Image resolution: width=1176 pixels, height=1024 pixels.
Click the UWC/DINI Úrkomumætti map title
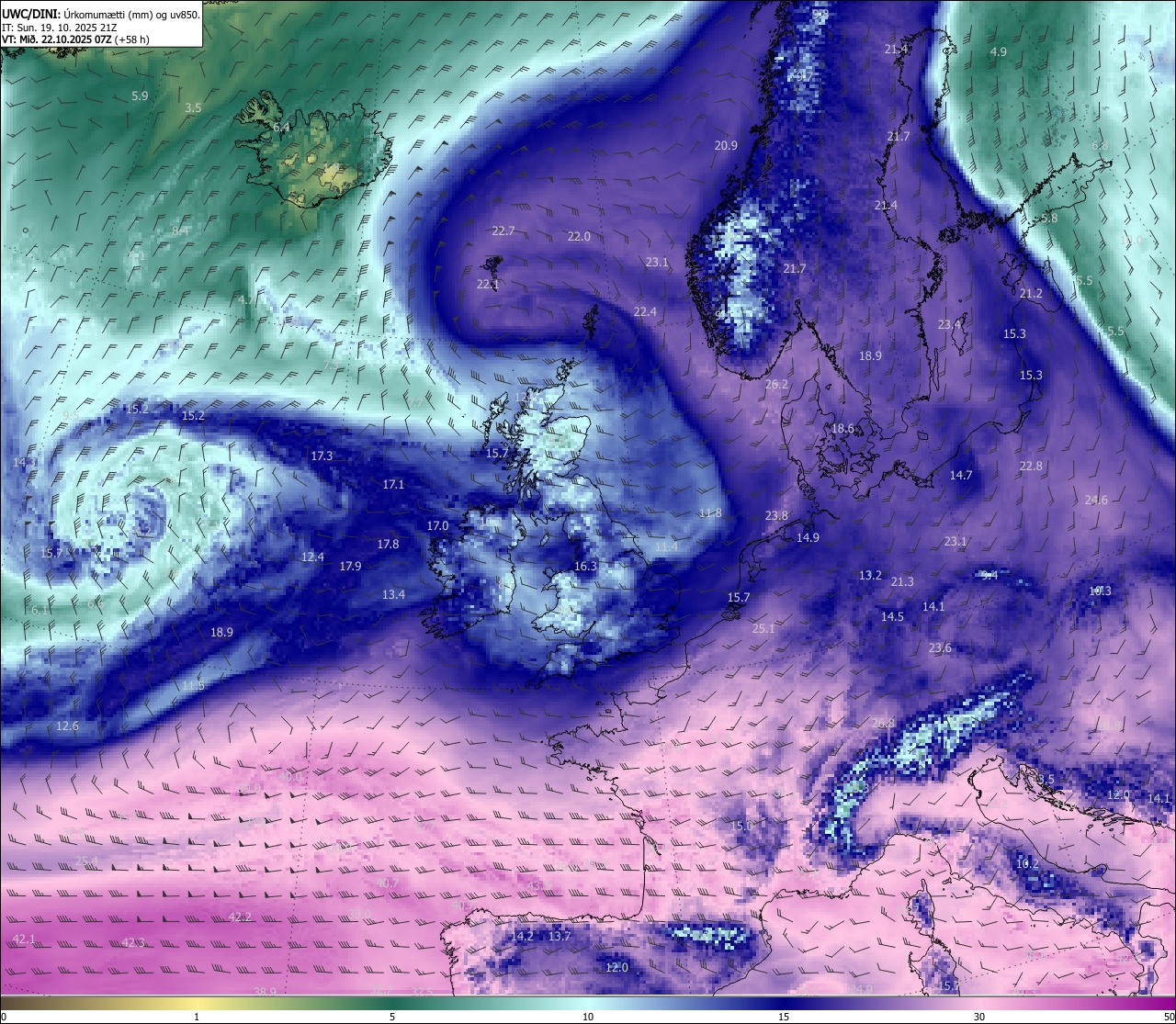click(100, 15)
